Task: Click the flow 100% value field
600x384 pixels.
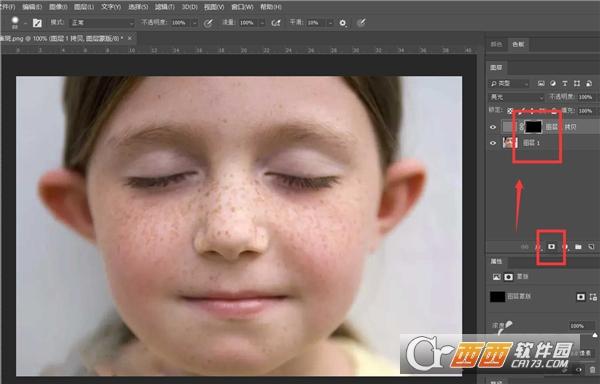Action: pyautogui.click(x=248, y=23)
